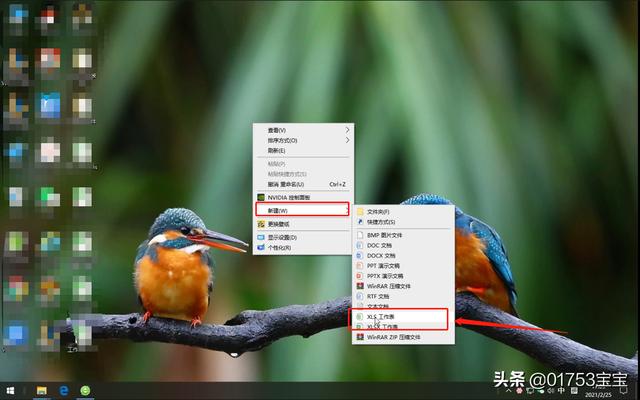Create a new 快捷方式(S) shortcut

point(381,222)
